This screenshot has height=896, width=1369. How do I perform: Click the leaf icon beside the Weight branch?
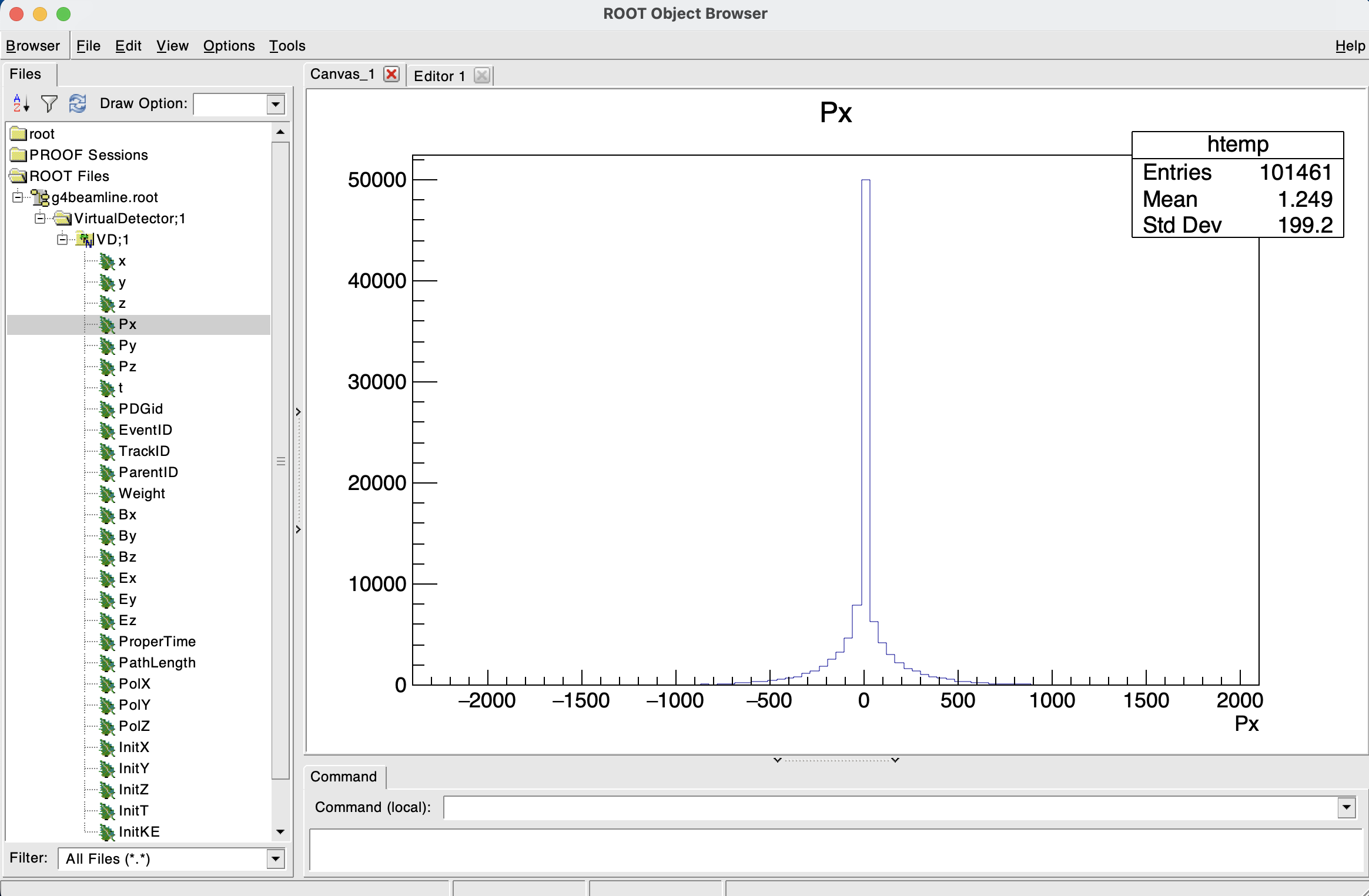107,494
